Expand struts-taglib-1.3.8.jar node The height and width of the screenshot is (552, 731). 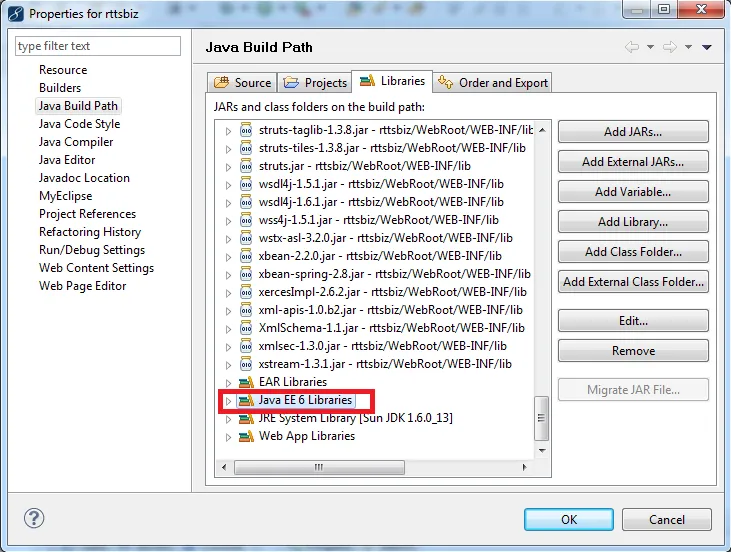tap(228, 131)
